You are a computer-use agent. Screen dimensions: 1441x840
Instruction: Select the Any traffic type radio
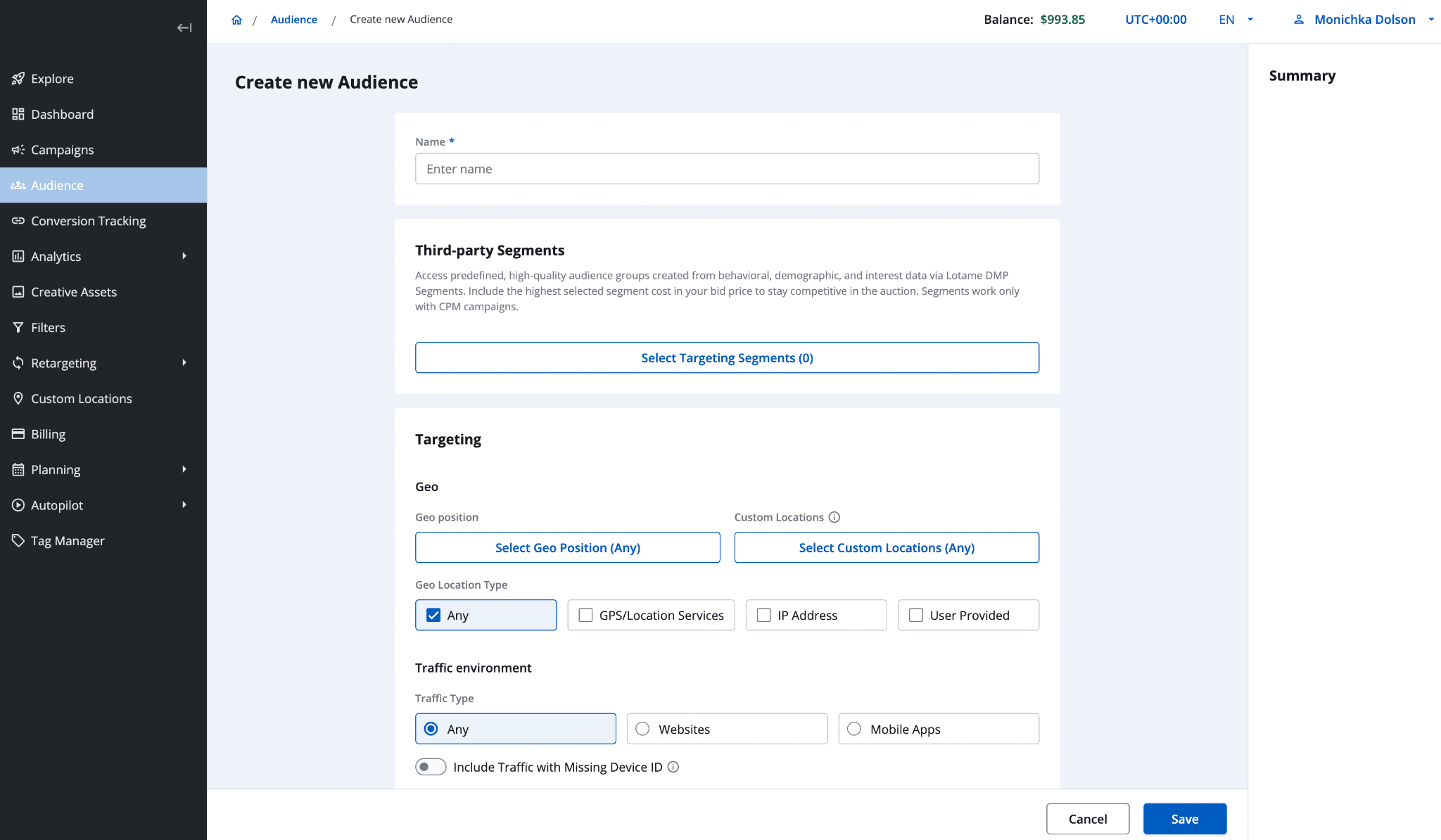click(x=431, y=729)
